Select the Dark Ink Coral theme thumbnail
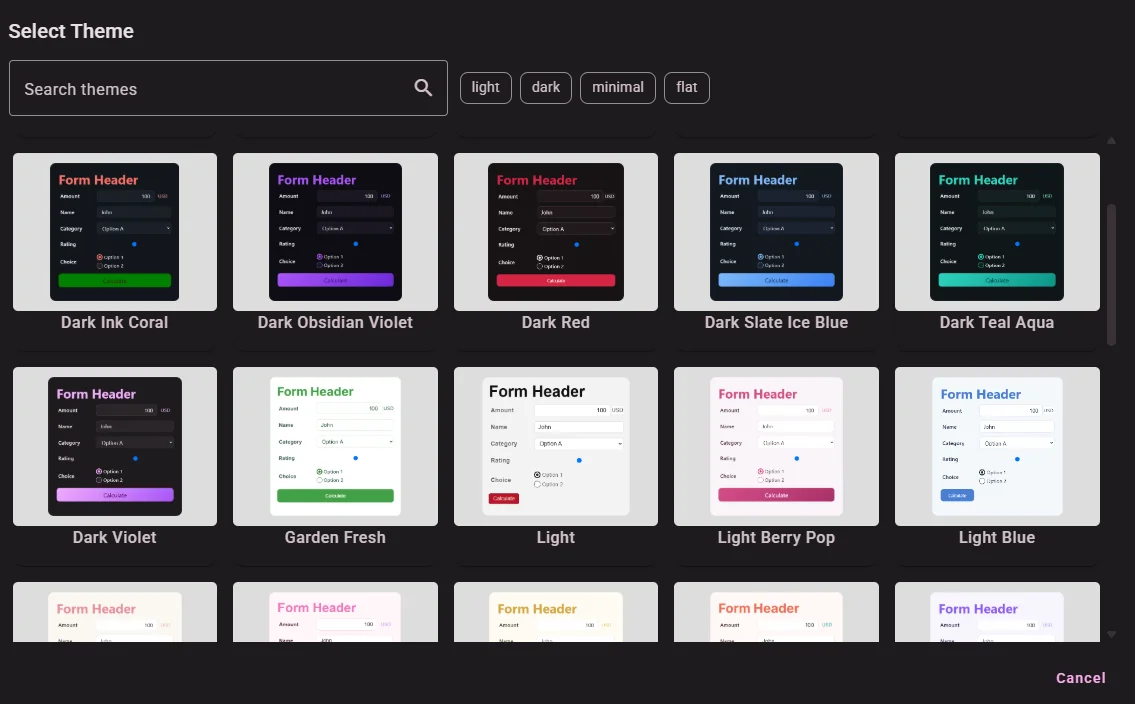Screen dimensions: 1135x704 [115, 232]
